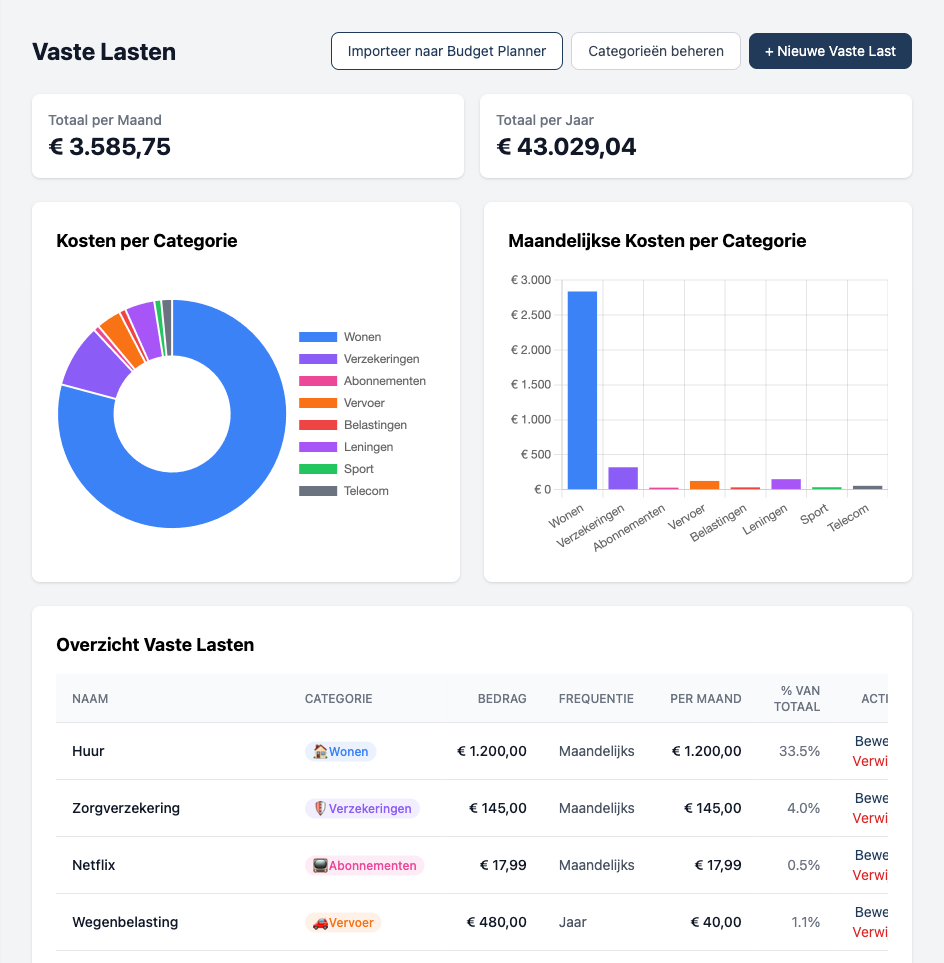The image size is (944, 963).
Task: Click the € 480,00 amount cell
Action: pos(496,922)
